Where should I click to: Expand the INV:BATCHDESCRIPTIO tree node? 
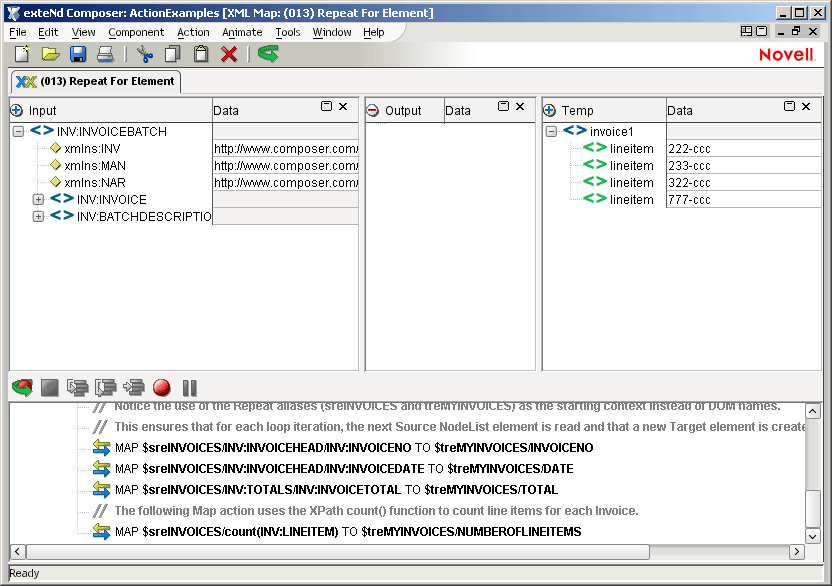point(38,217)
